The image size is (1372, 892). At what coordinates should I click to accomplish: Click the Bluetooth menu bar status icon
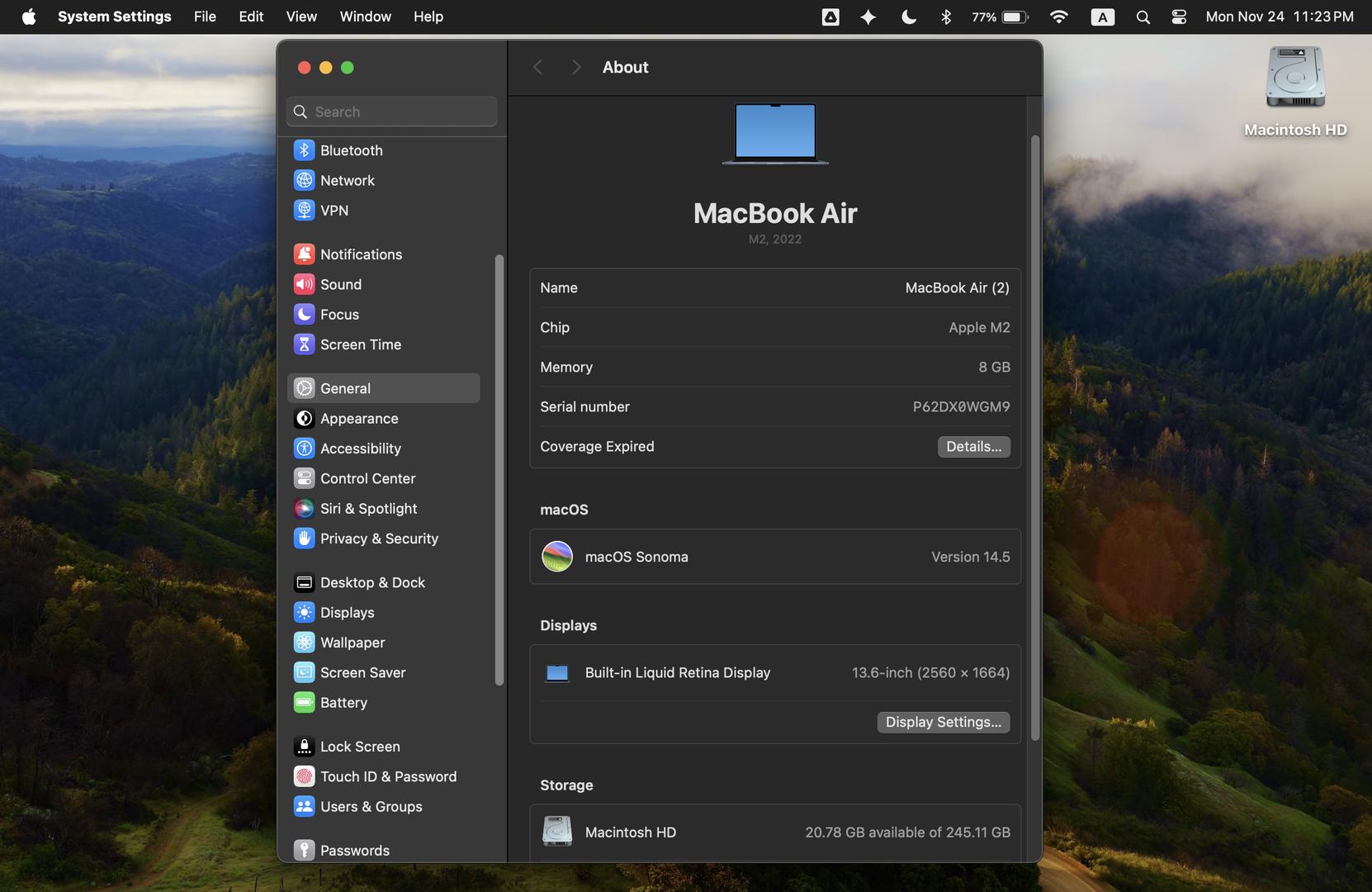(x=946, y=17)
